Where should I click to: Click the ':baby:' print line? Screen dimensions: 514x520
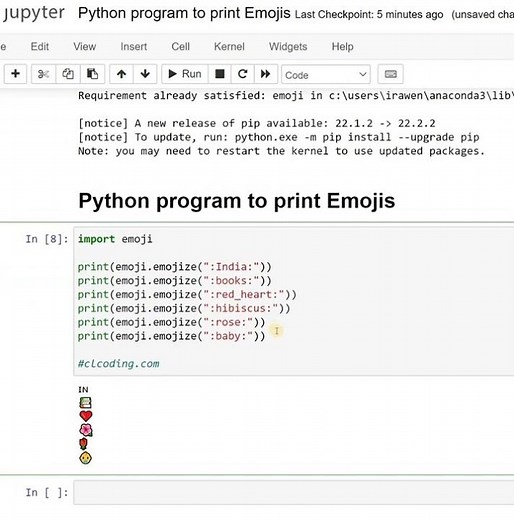[x=171, y=336]
